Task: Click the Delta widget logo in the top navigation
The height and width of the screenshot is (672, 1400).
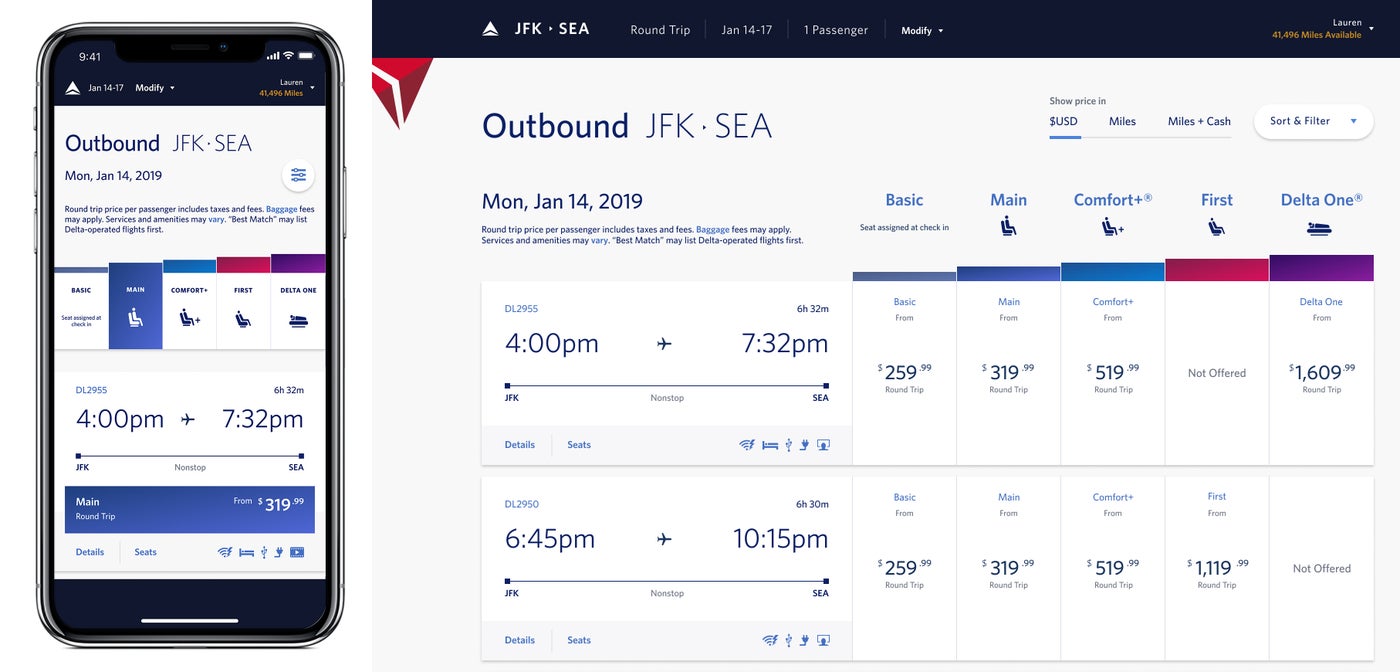Action: (x=489, y=29)
